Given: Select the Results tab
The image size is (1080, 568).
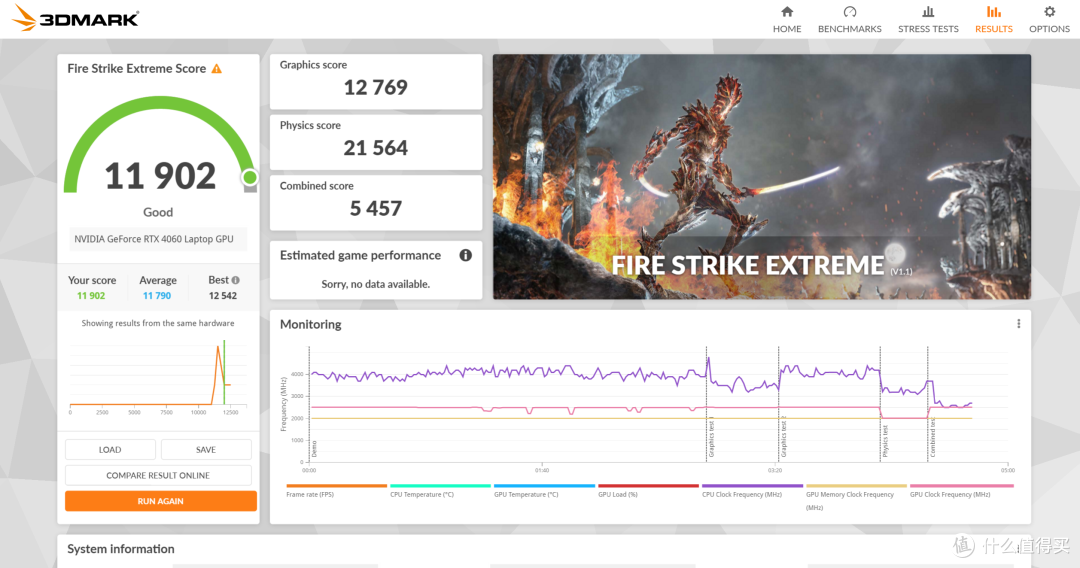Looking at the screenshot, I should [x=993, y=19].
